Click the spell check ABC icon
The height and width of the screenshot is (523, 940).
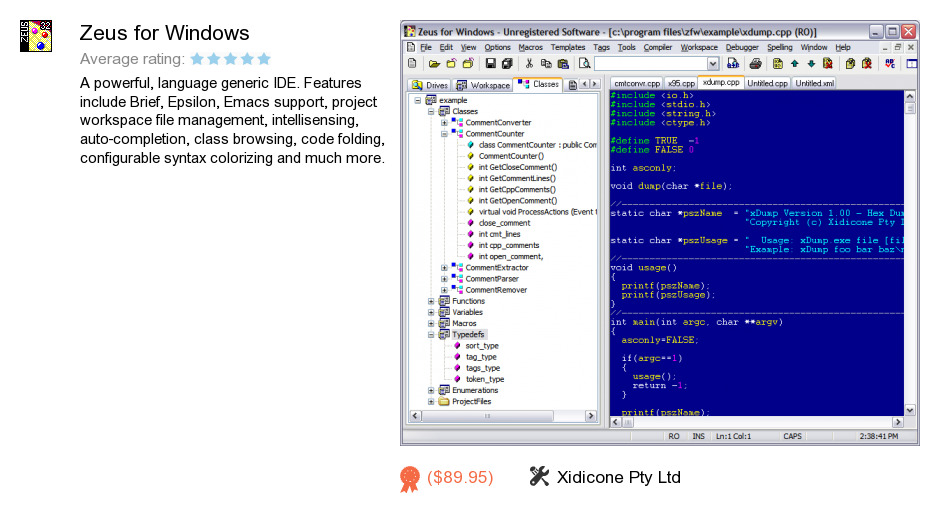[x=890, y=63]
